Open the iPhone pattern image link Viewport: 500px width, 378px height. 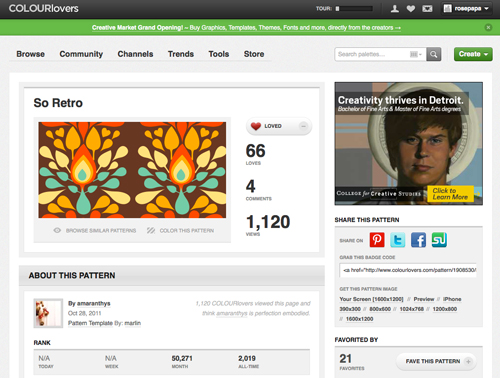pyautogui.click(x=452, y=299)
